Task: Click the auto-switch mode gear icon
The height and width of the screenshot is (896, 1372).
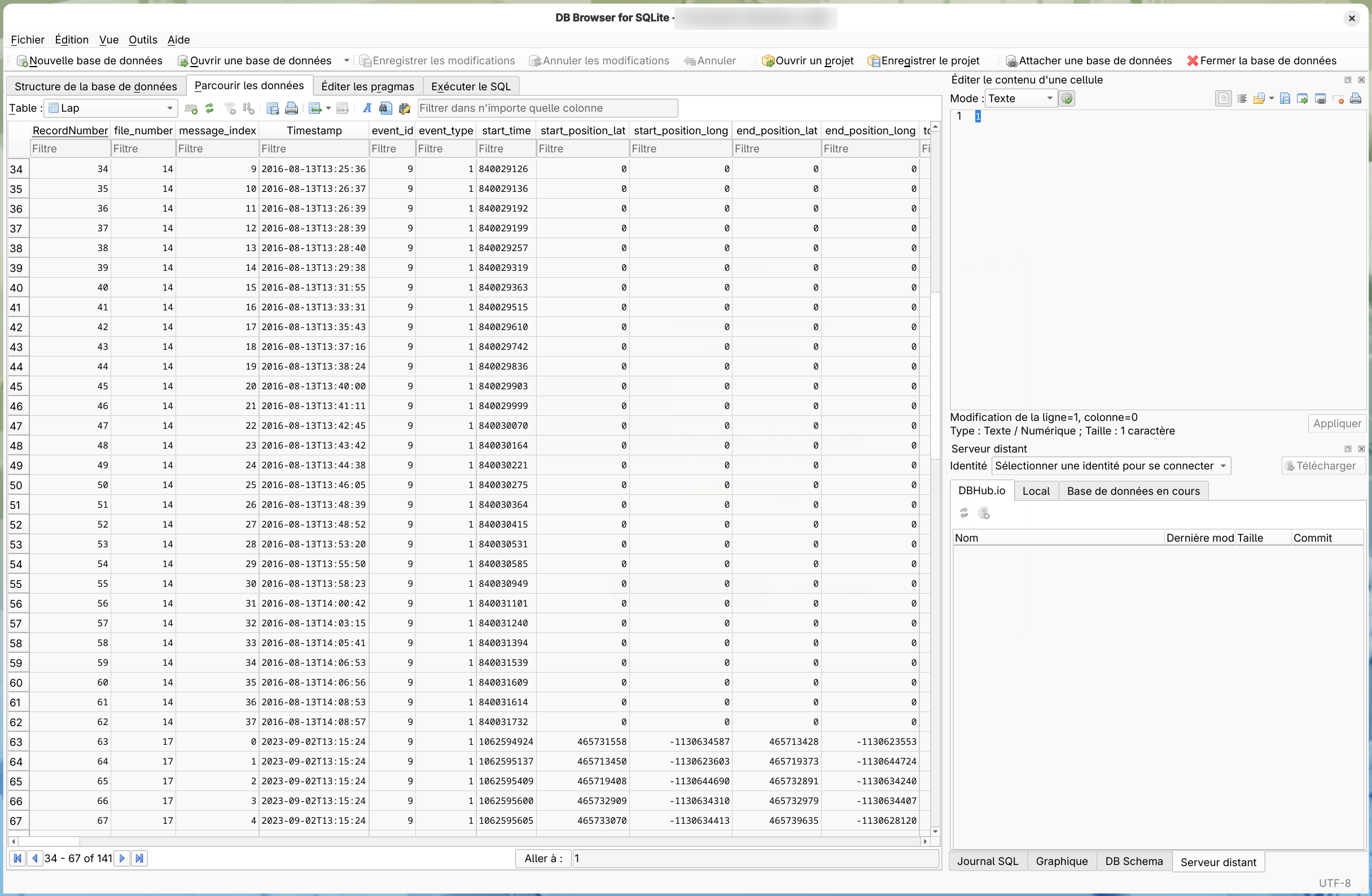Action: [x=1067, y=99]
